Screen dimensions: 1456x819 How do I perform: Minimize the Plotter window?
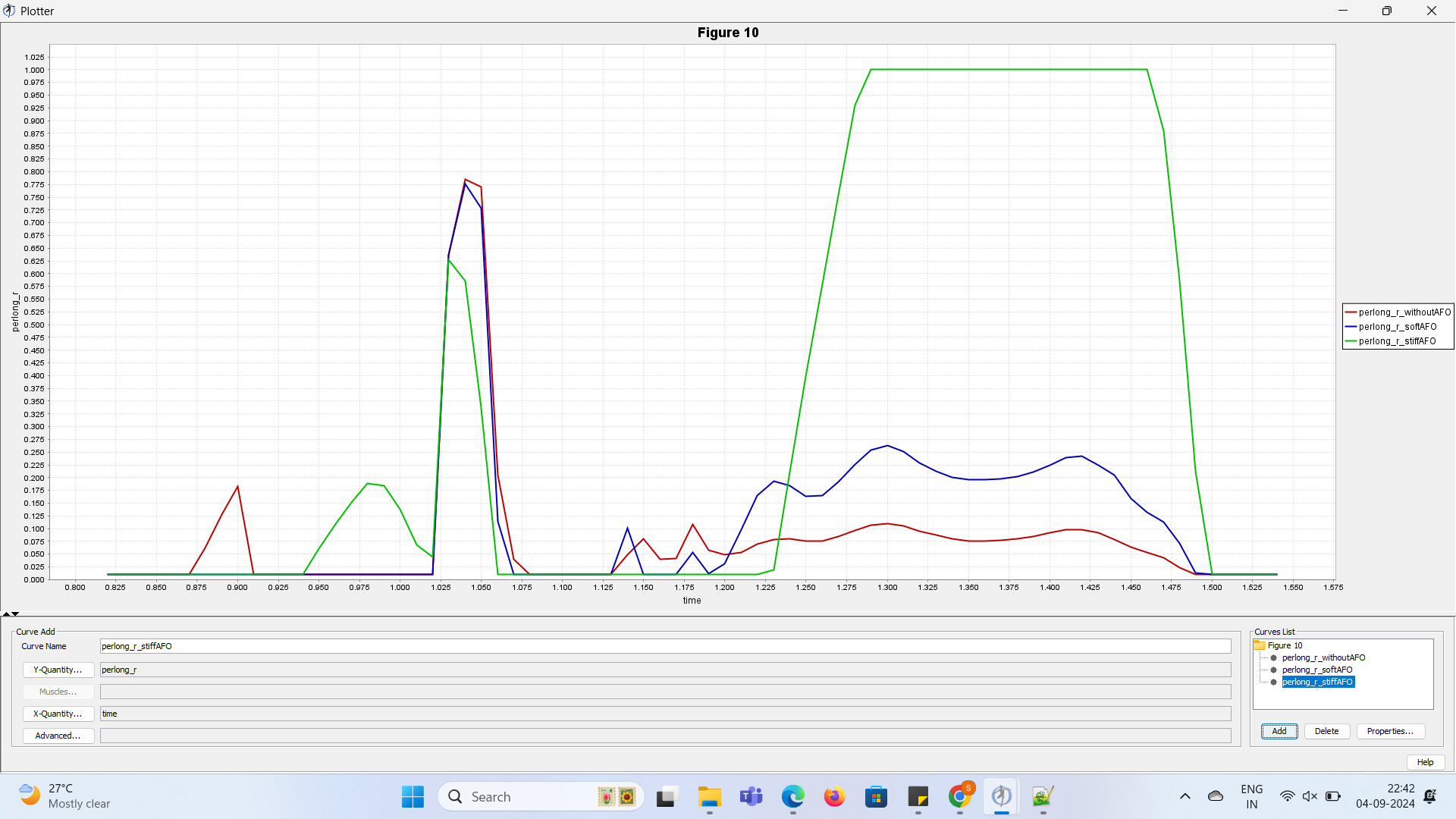coord(1343,11)
